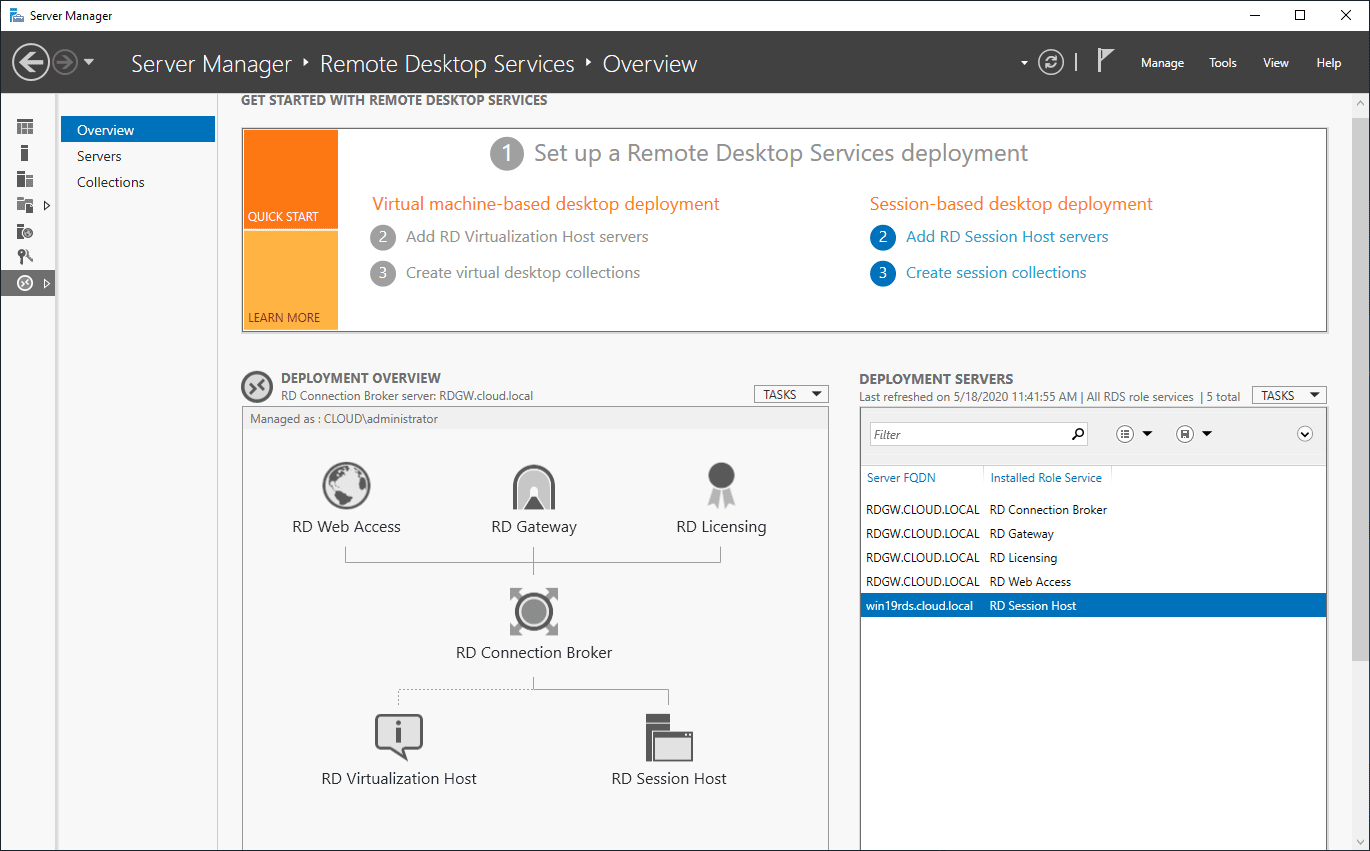Refresh Server Manager using the refresh icon
The width and height of the screenshot is (1370, 851).
1050,62
